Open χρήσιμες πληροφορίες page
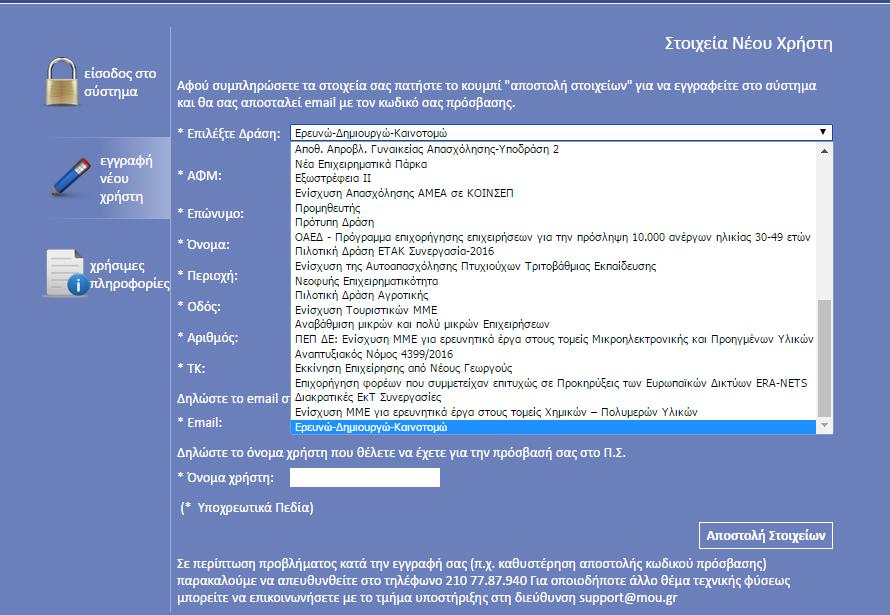This screenshot has width=890, height=615. coord(129,275)
